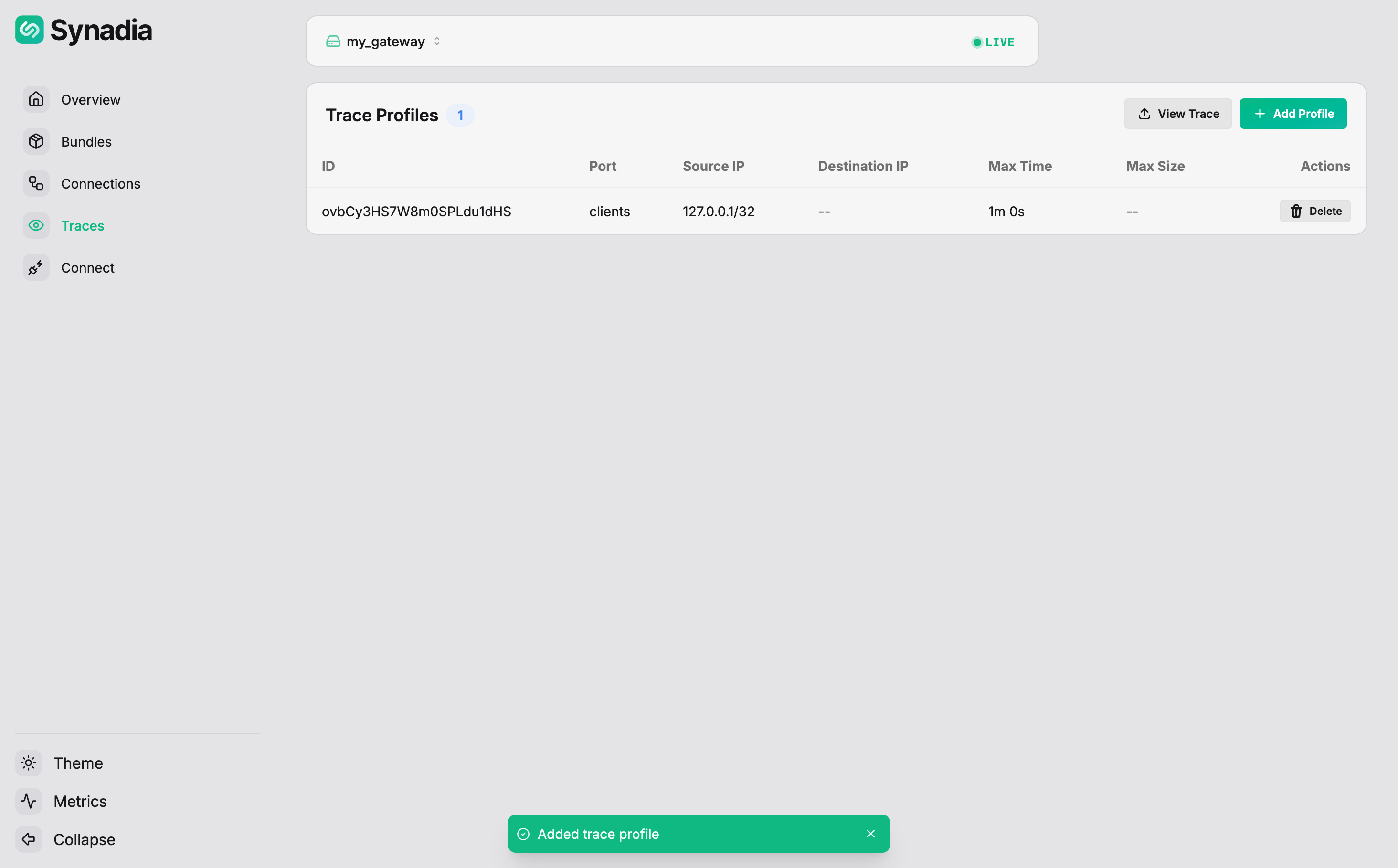Click the Collapse arrow icon
Image resolution: width=1398 pixels, height=868 pixels.
click(29, 839)
